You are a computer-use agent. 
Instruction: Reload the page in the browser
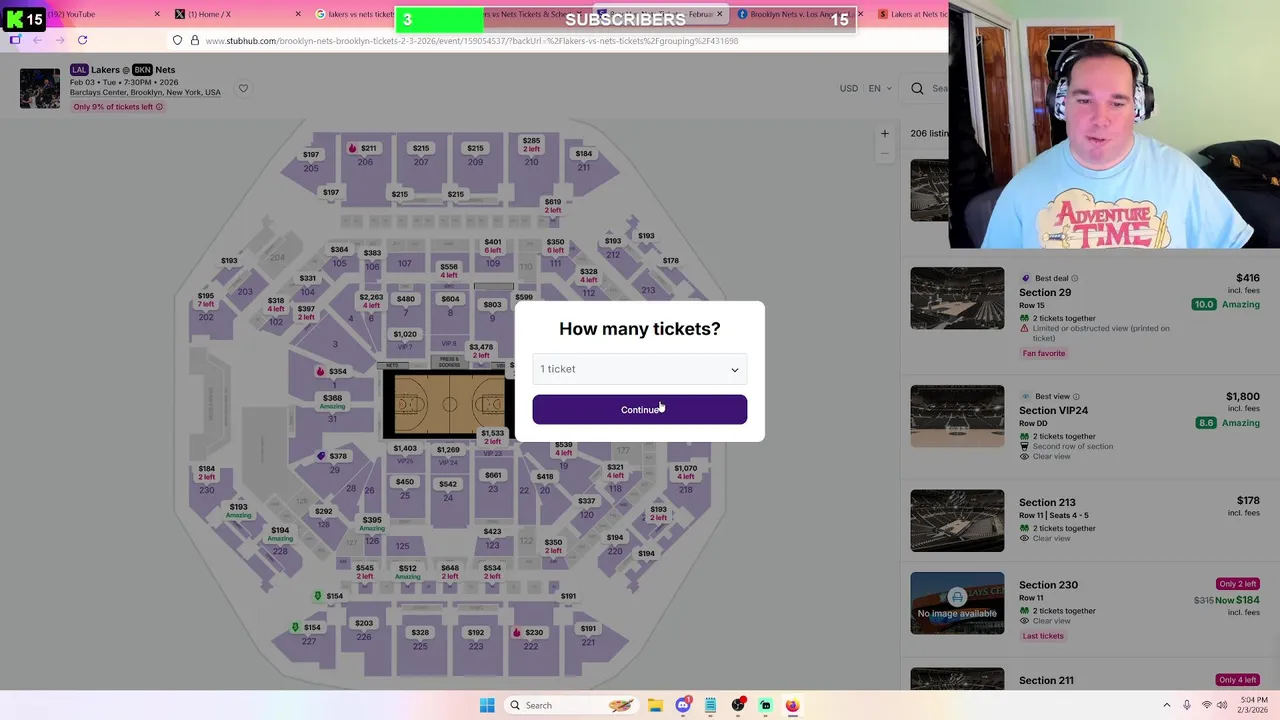82,40
